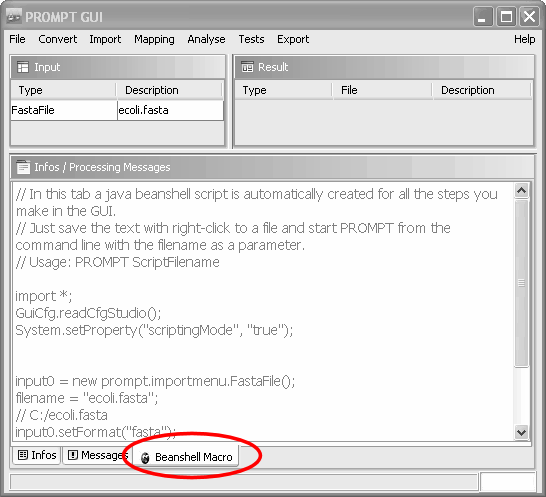Select the FastaFile row in Input table
The width and height of the screenshot is (546, 497).
coord(117,110)
